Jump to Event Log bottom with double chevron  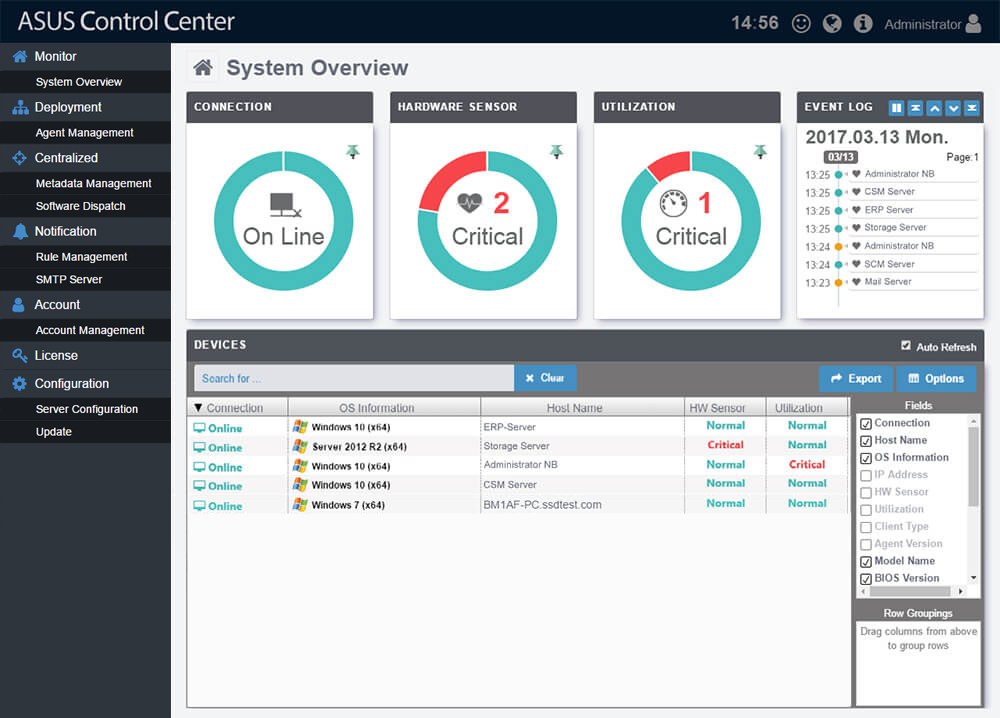(x=971, y=107)
